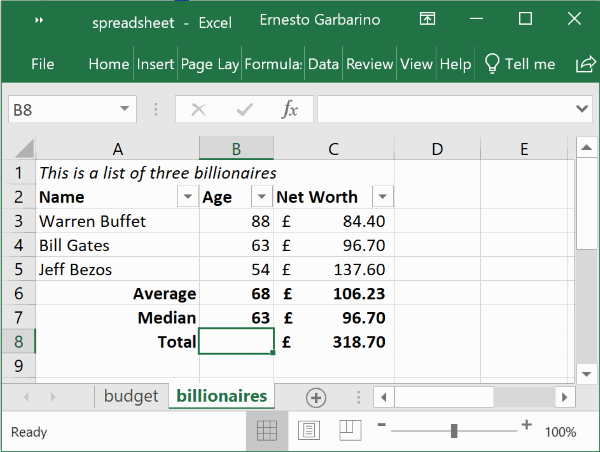The width and height of the screenshot is (600, 452).
Task: Open the File menu
Action: (42, 64)
